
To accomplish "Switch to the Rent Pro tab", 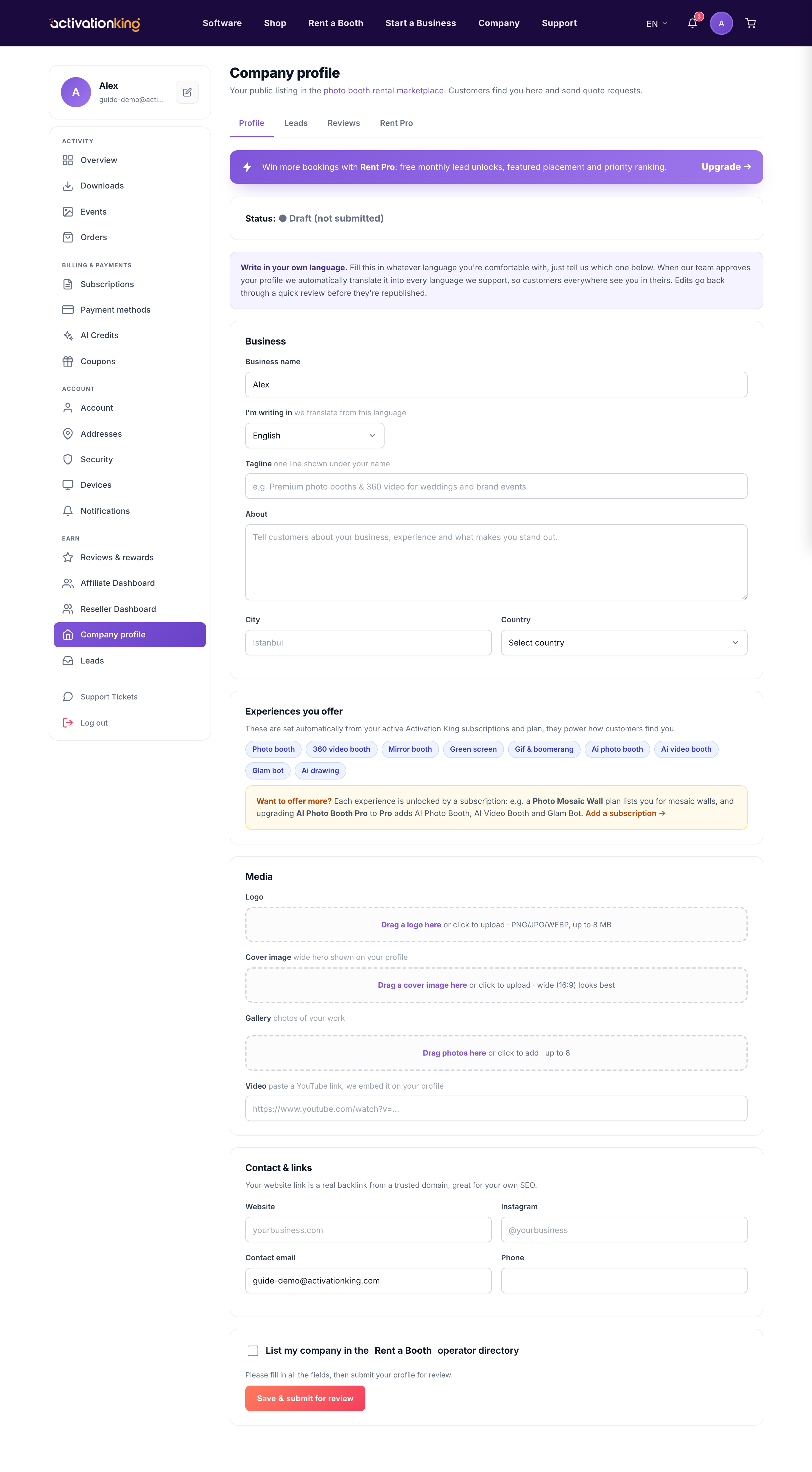I will [x=396, y=123].
